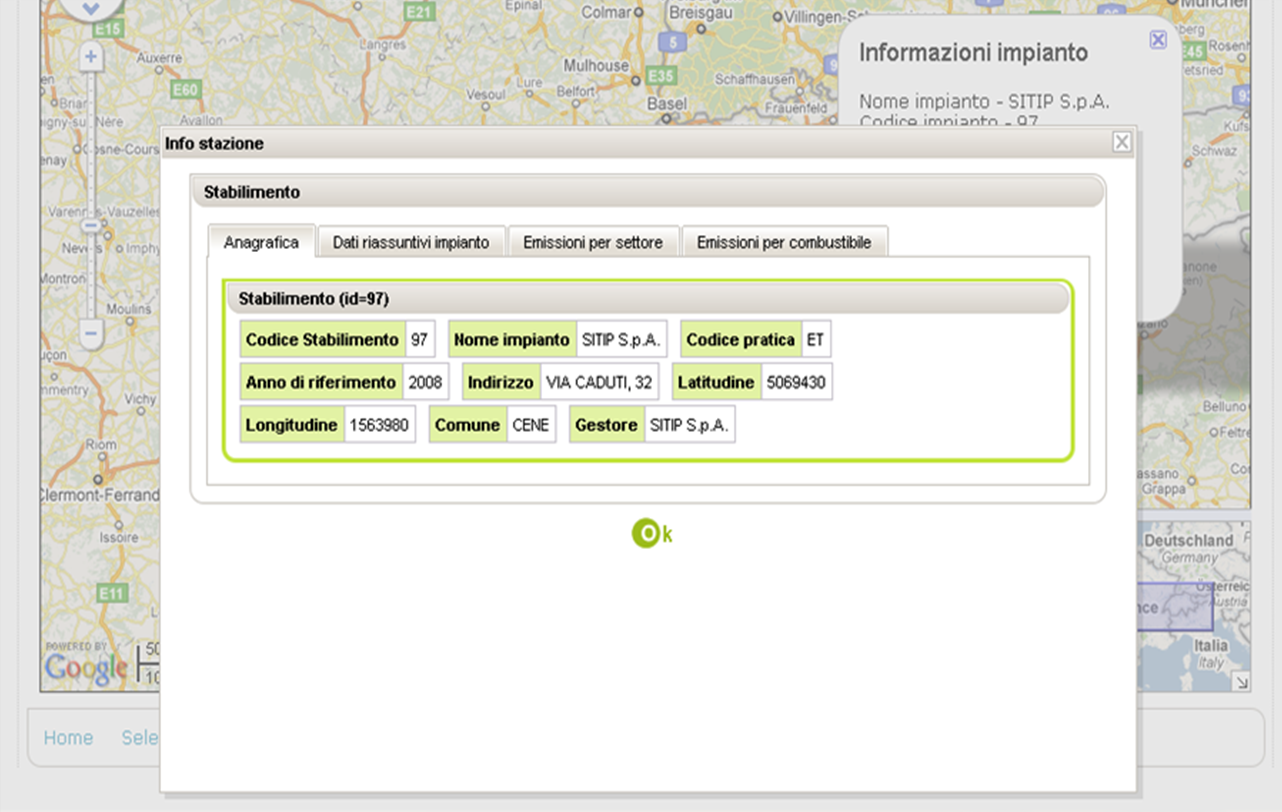
Task: Click the Latitudine label
Action: click(716, 382)
